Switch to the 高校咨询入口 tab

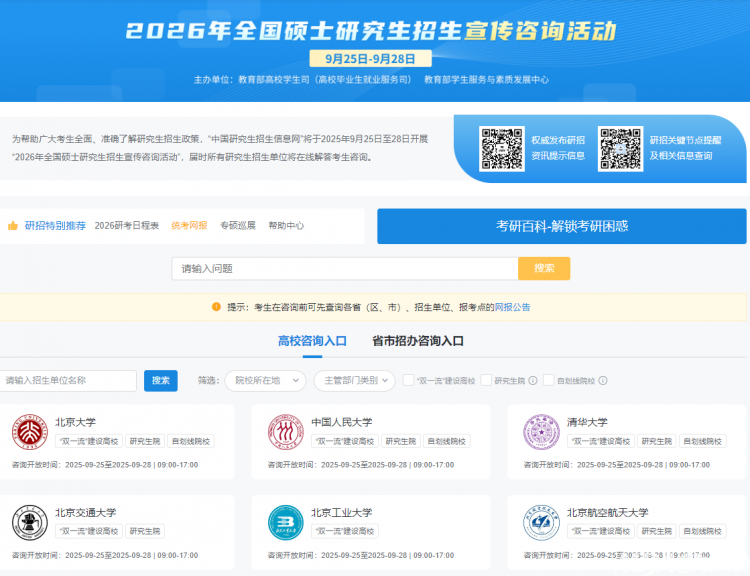pos(312,341)
